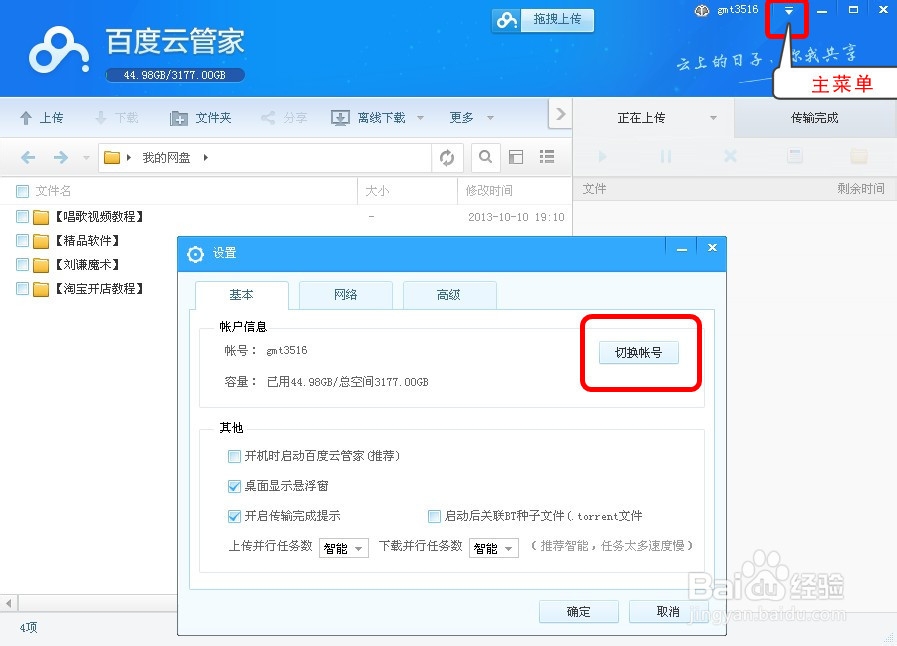This screenshot has width=897, height=646.
Task: Click the 上传 upload toolbar button
Action: [x=42, y=118]
